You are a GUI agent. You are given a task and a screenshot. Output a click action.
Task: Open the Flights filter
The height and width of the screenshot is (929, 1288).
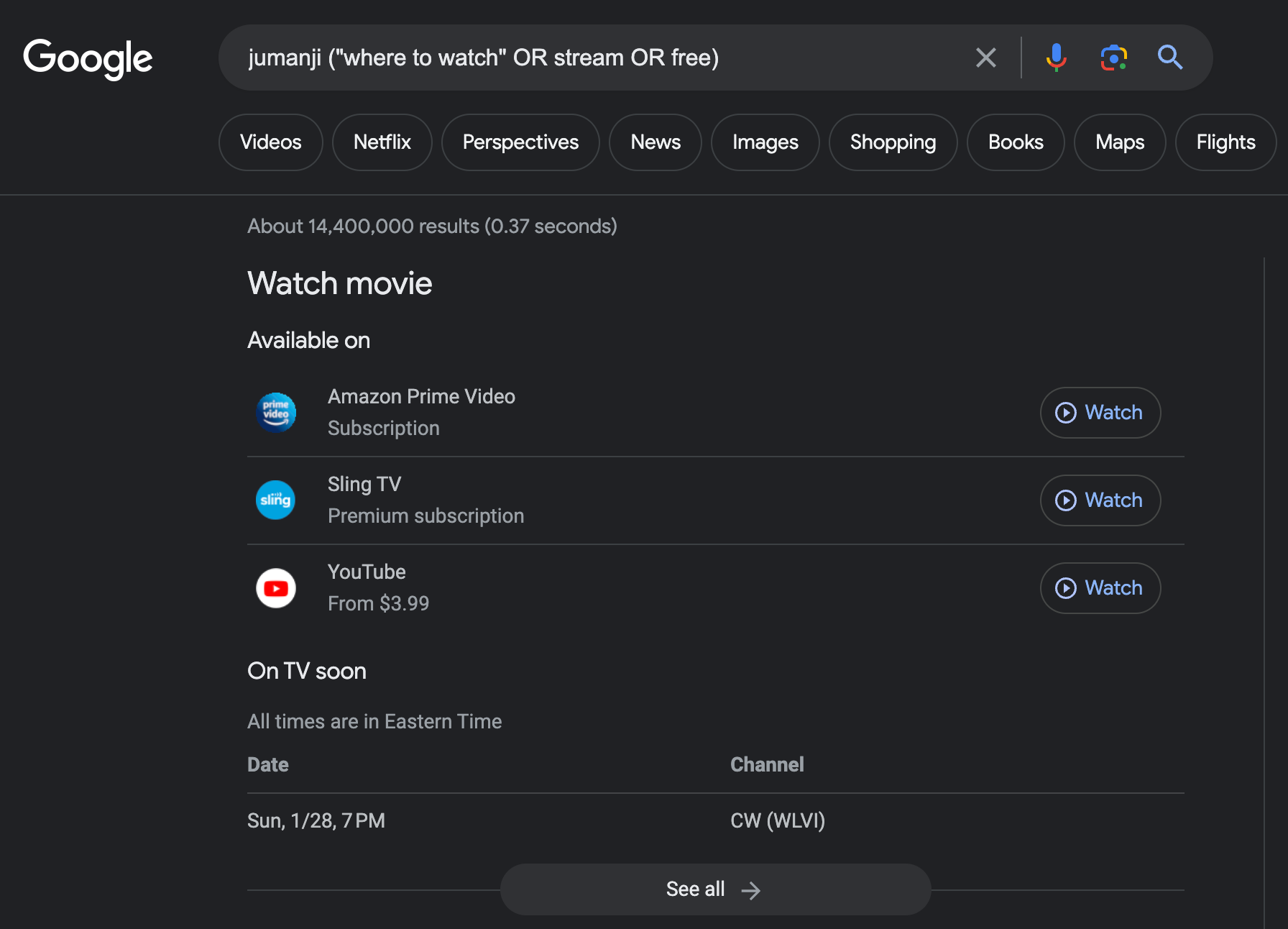point(1226,142)
